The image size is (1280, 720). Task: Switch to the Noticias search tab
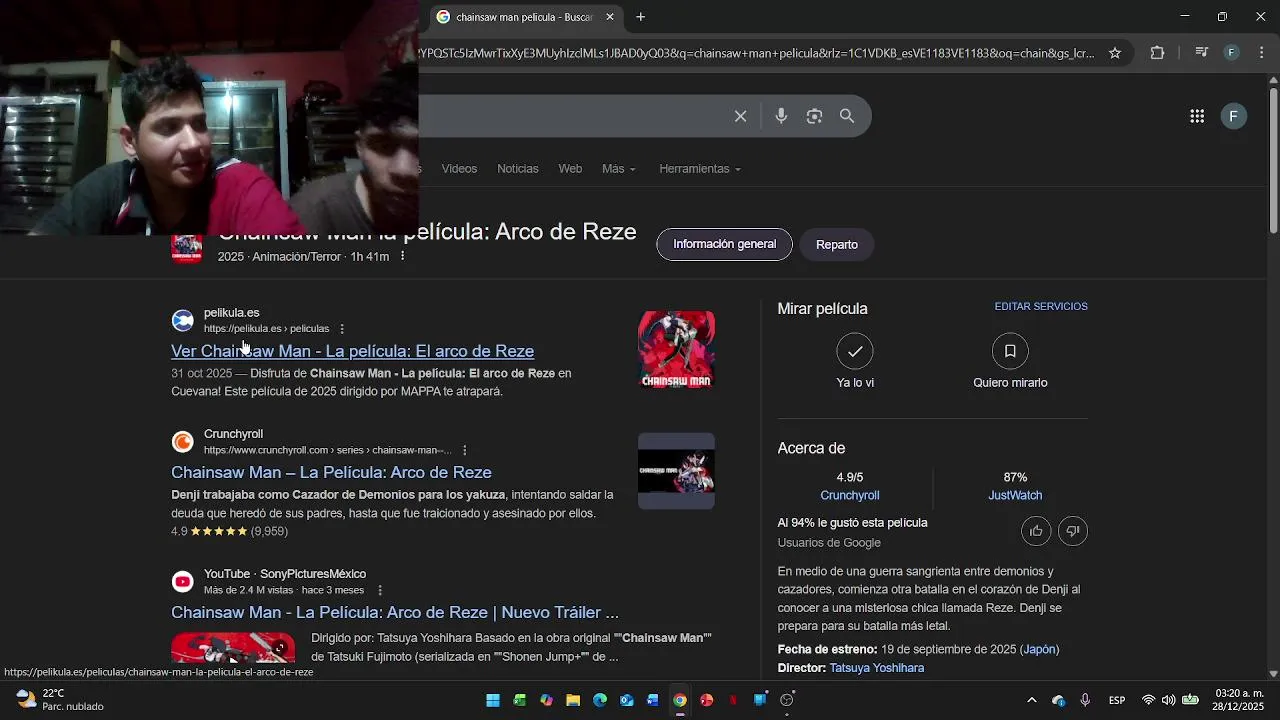coord(518,169)
